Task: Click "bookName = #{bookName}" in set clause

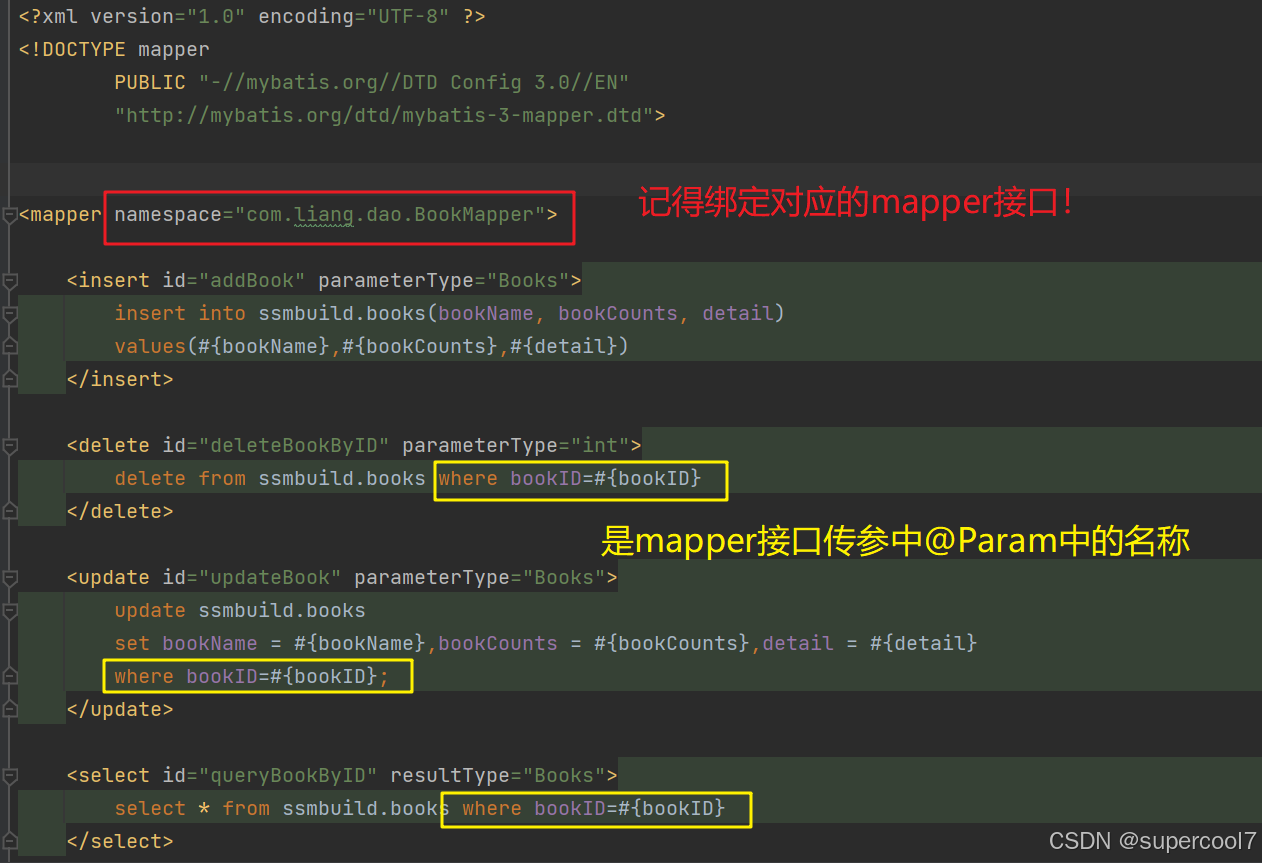Action: [296, 643]
